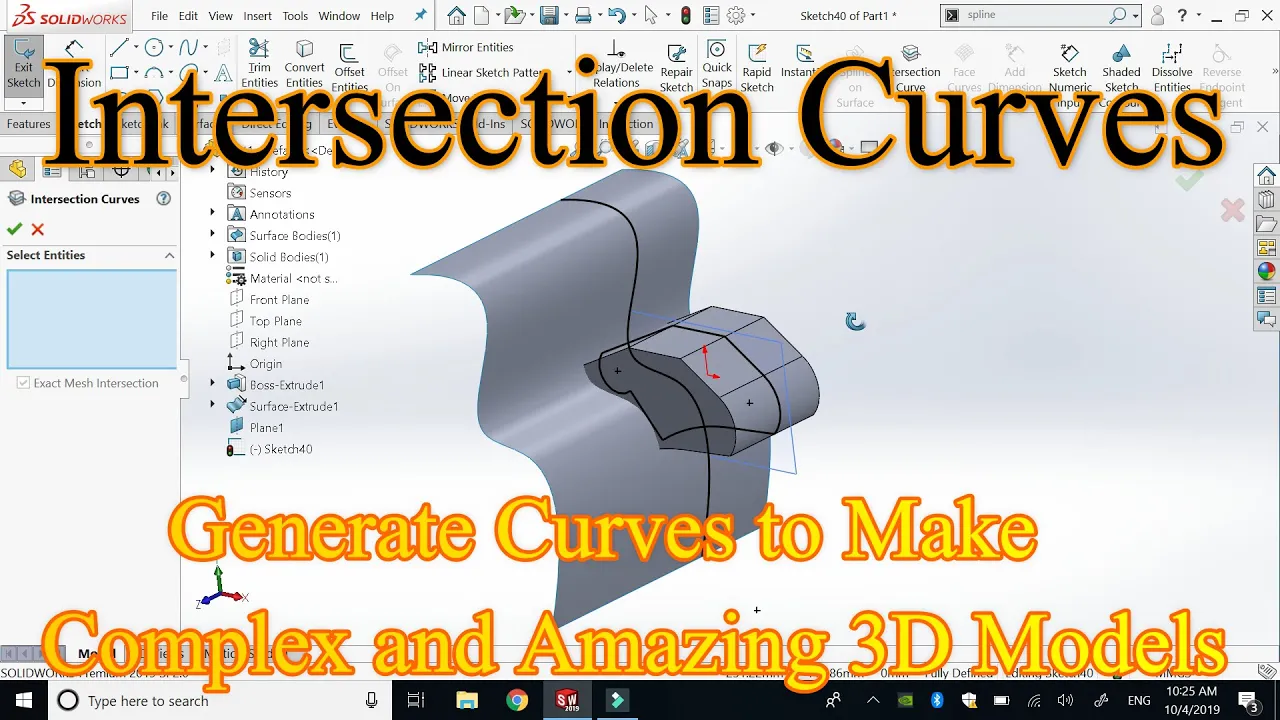The height and width of the screenshot is (720, 1280).
Task: Choose the Trim Entities tool
Action: (x=259, y=66)
